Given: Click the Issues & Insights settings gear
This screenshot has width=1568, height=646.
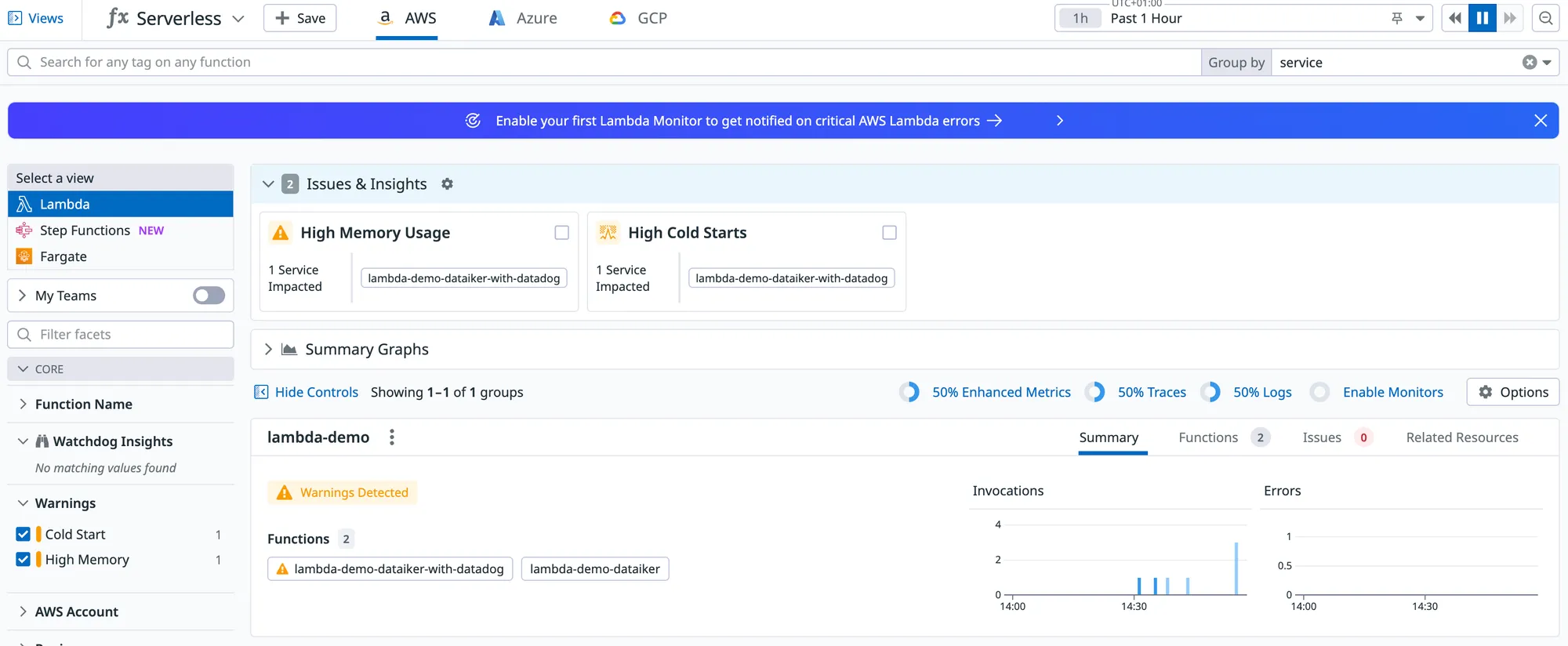Looking at the screenshot, I should click(447, 184).
